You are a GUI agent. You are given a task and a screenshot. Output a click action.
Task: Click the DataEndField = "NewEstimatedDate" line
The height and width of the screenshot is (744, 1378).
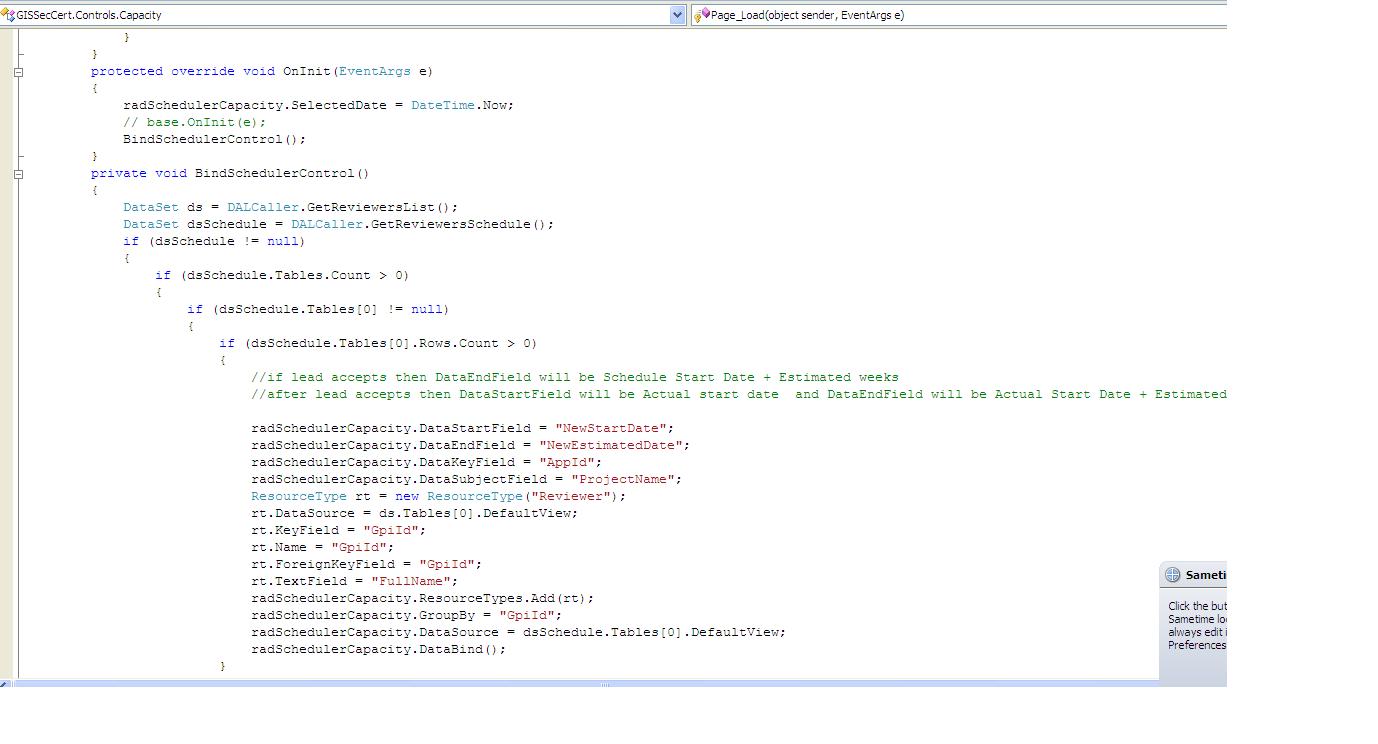click(471, 445)
